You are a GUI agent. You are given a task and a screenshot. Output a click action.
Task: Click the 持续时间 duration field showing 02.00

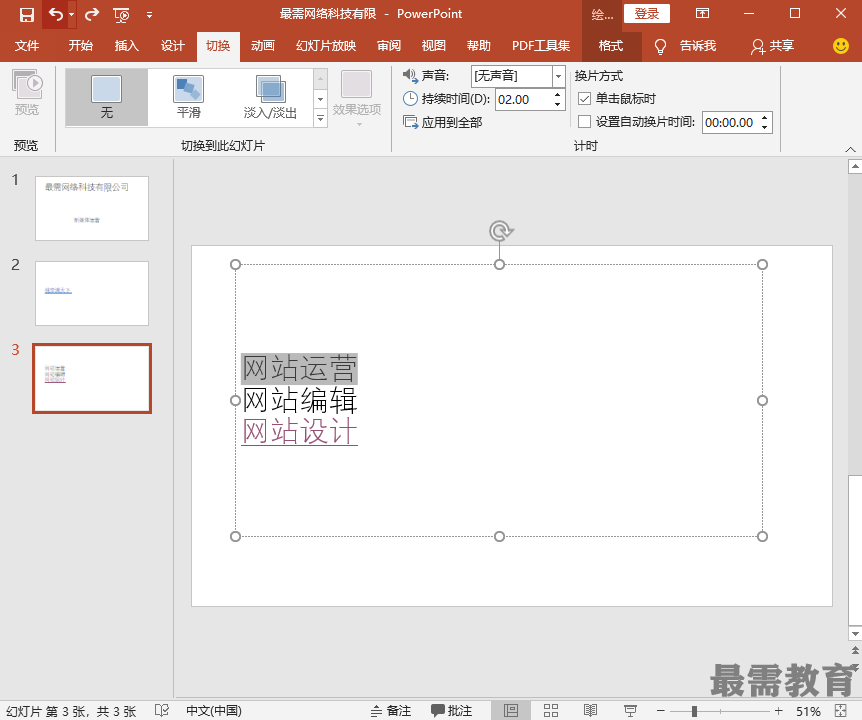point(522,99)
